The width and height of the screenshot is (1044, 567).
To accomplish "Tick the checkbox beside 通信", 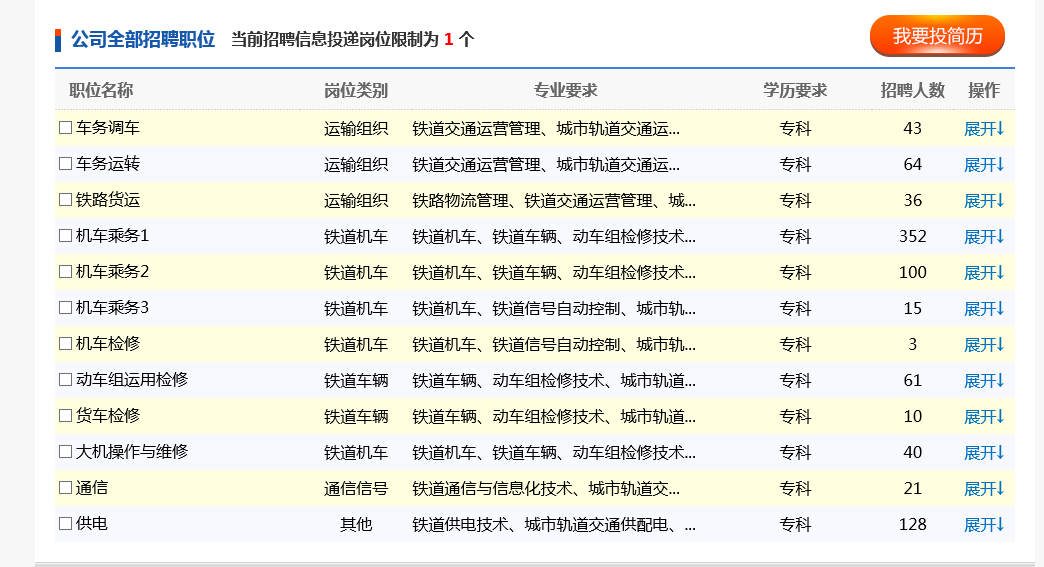I will 66,488.
